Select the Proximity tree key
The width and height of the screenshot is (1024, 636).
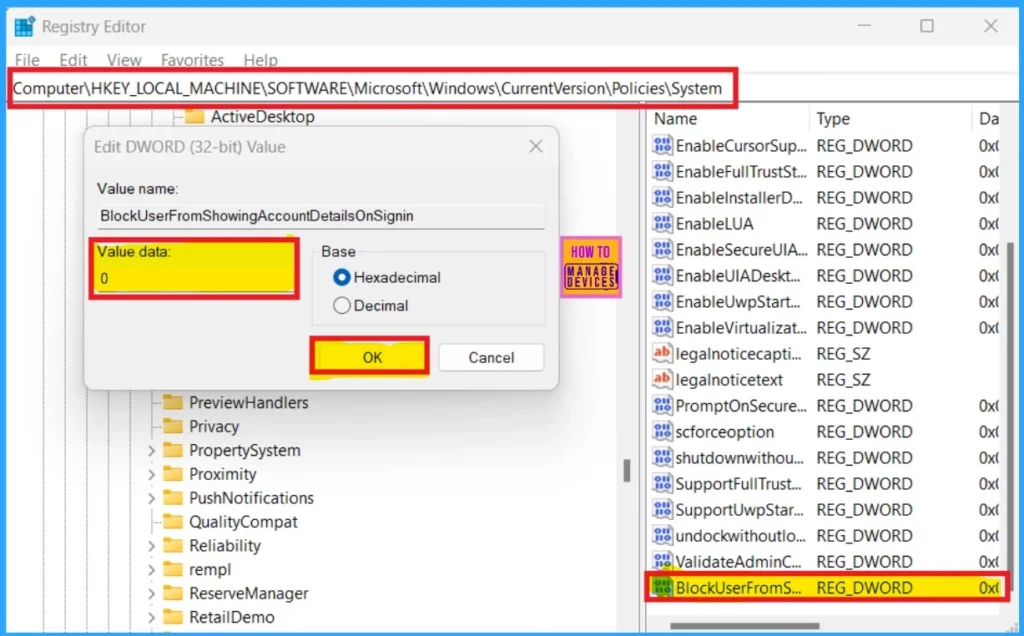pos(223,474)
